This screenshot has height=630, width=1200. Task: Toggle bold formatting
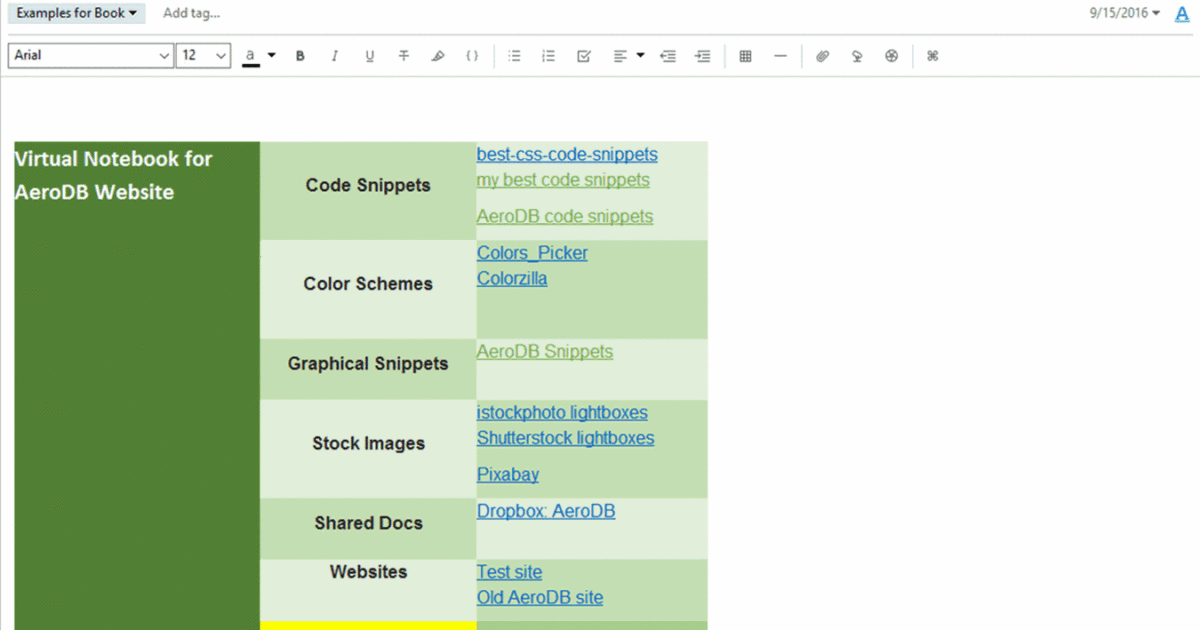300,55
